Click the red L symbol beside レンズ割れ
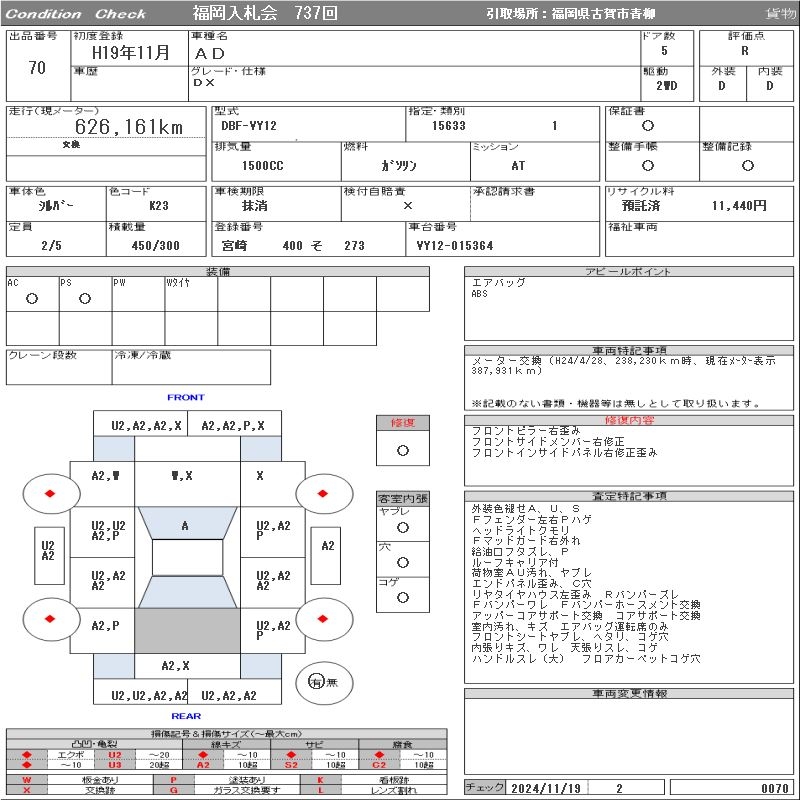 click(x=320, y=790)
